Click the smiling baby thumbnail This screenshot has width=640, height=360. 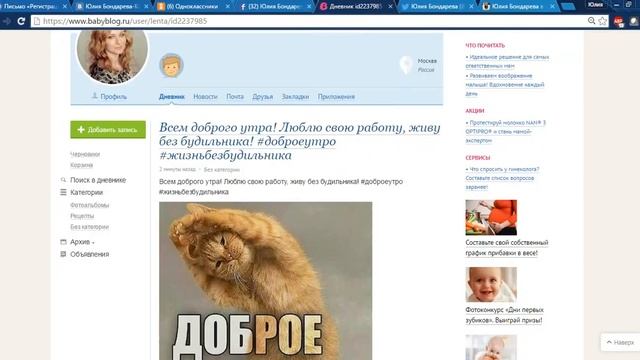pos(491,285)
